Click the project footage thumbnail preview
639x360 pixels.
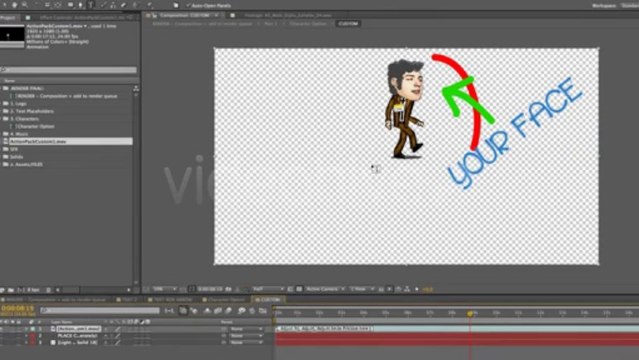pyautogui.click(x=12, y=35)
